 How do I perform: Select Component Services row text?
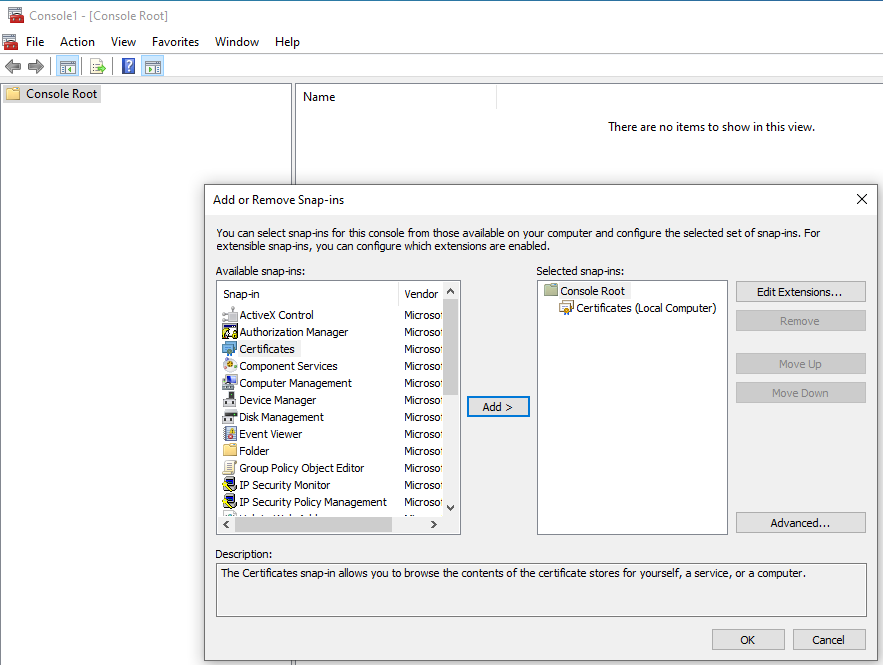(288, 366)
